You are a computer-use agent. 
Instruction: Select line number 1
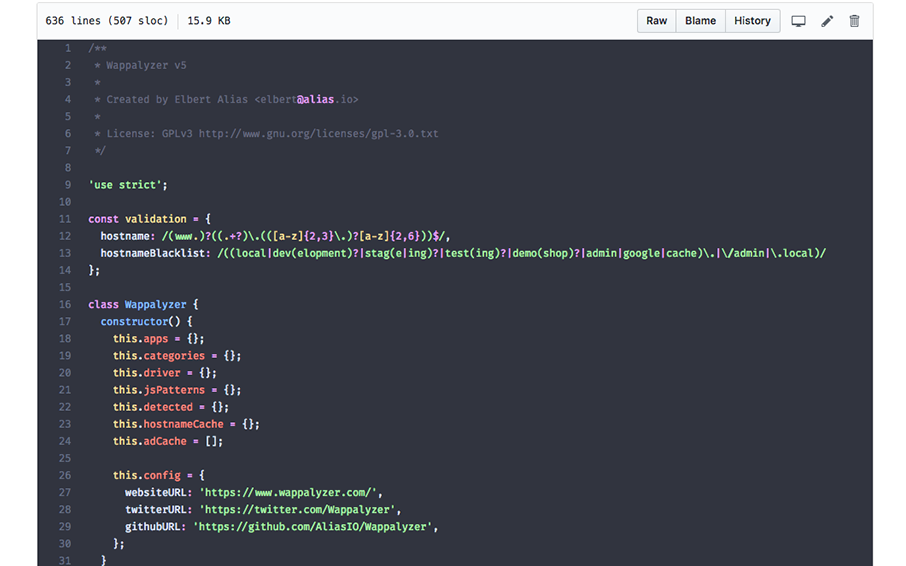(67, 48)
